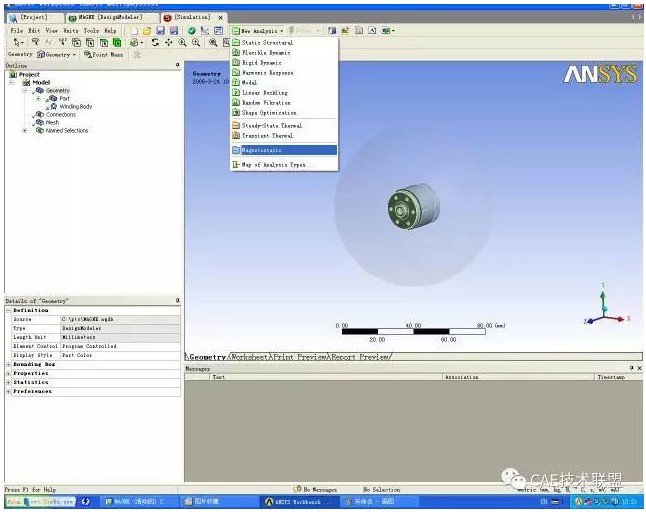The width and height of the screenshot is (646, 512).
Task: Open the View menu
Action: click(51, 31)
